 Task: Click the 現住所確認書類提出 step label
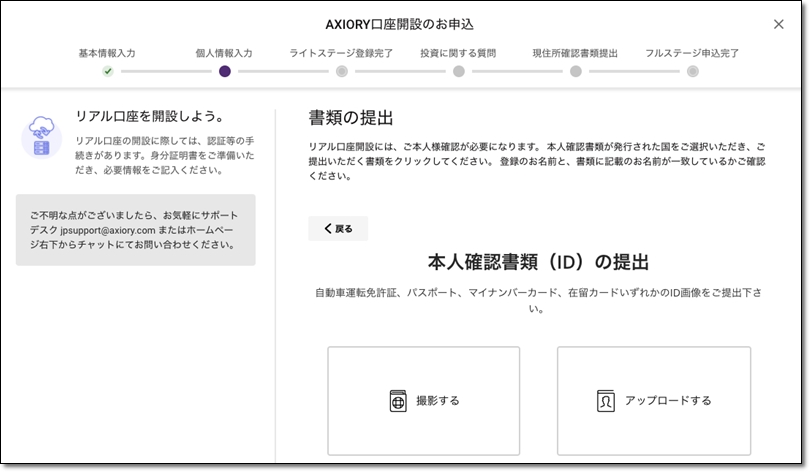(x=575, y=53)
